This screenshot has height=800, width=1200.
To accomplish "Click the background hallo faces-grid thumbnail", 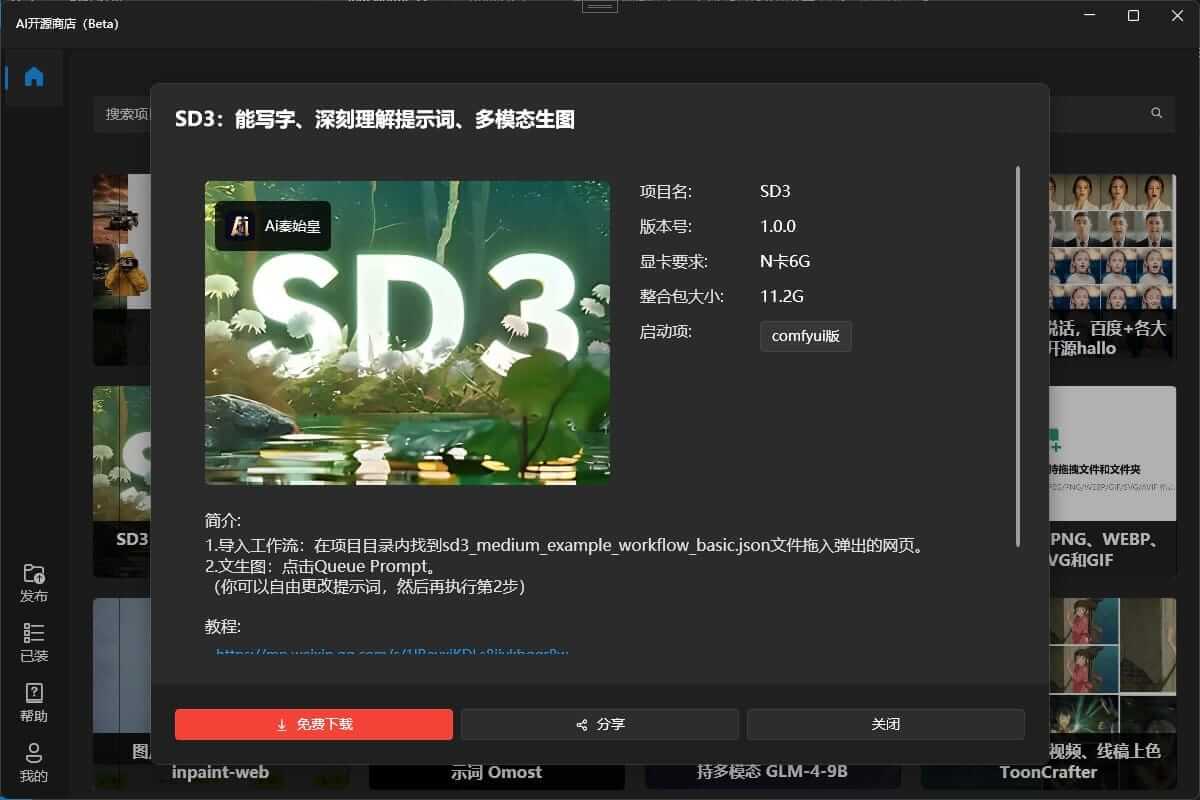I will tap(1113, 243).
